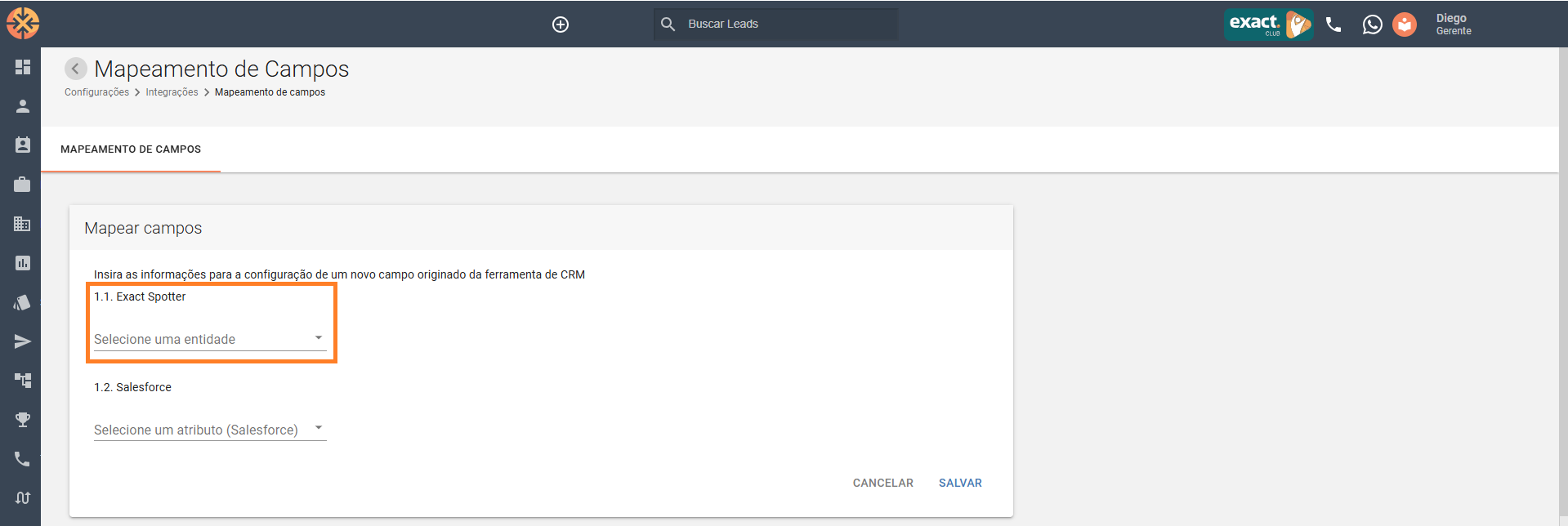Viewport: 1568px width, 526px height.
Task: Click the '1.1. Exact Spotter' label
Action: (140, 296)
